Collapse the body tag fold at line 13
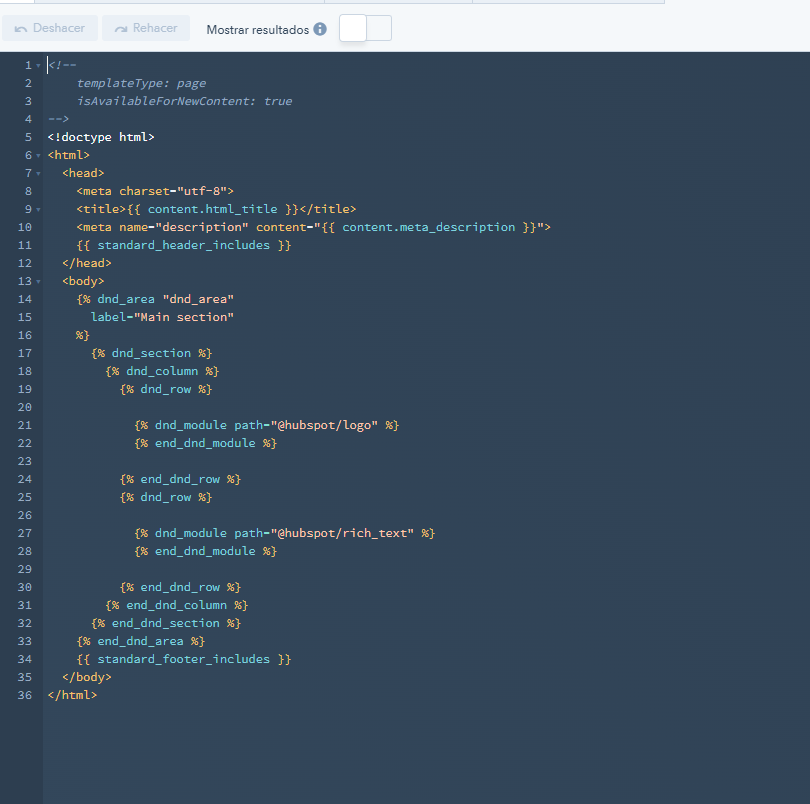810x804 pixels. 38,282
